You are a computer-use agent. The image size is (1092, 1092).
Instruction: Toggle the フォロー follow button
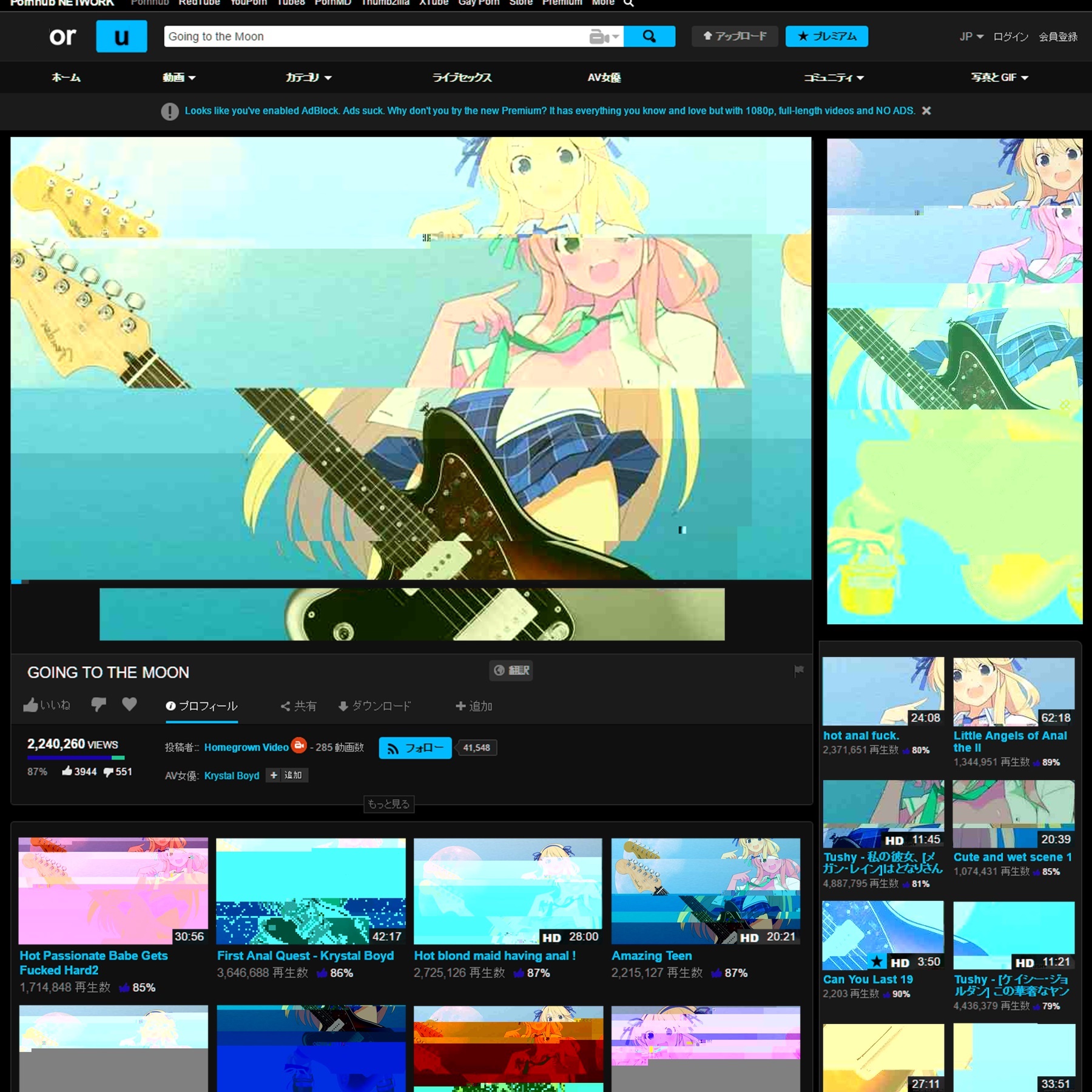415,748
